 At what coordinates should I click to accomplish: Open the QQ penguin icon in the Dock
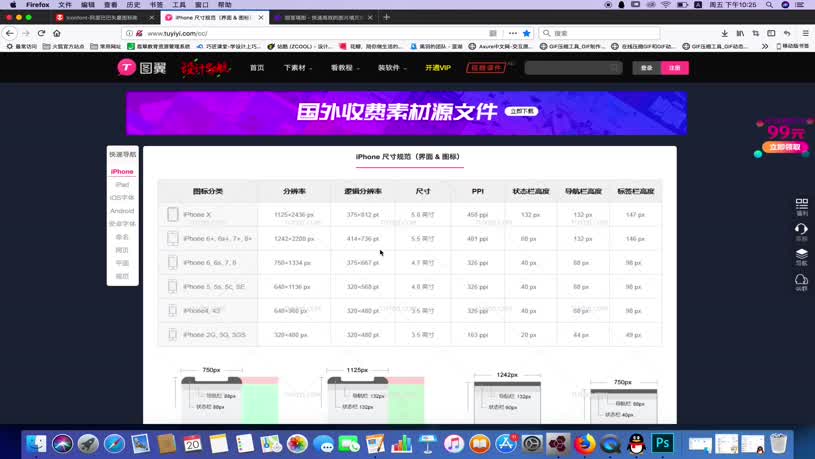(x=636, y=443)
